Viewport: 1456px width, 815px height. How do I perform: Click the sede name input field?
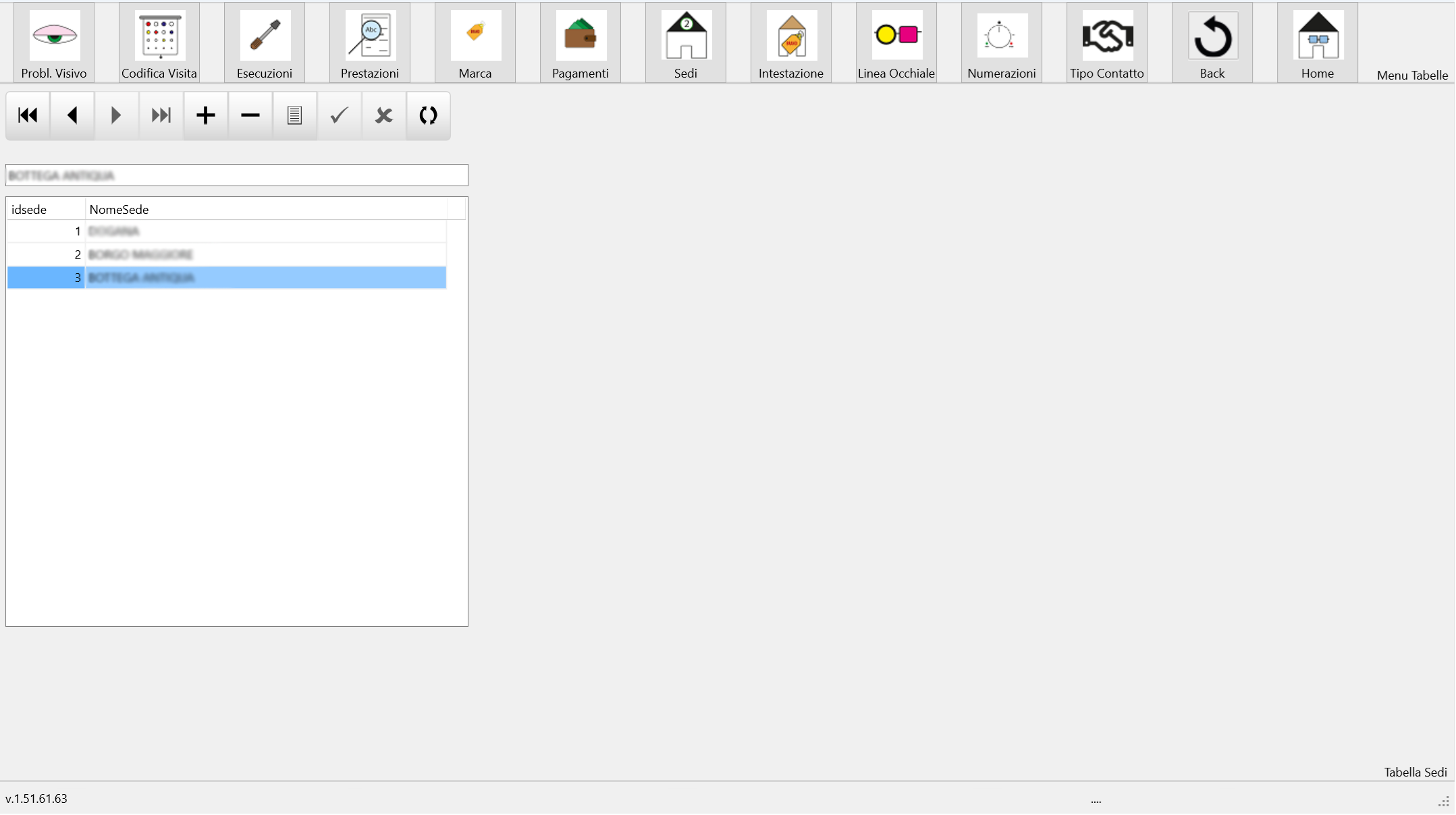[237, 175]
